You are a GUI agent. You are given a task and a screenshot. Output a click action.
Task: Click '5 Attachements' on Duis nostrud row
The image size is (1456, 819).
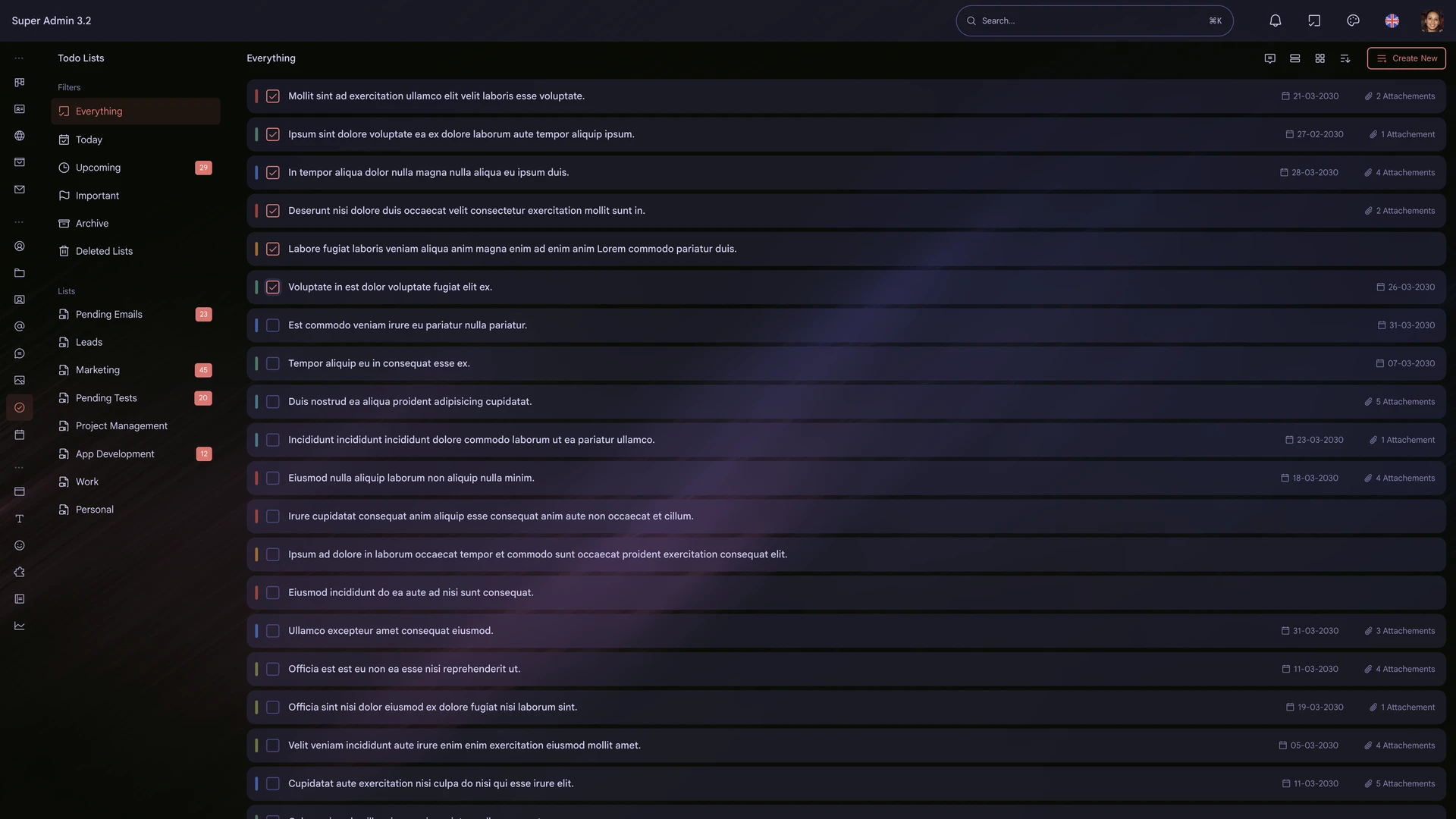pyautogui.click(x=1400, y=402)
